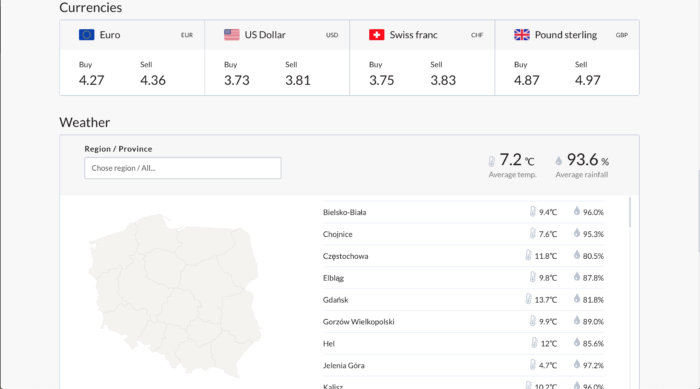Click the US Dollar flag icon

232,35
